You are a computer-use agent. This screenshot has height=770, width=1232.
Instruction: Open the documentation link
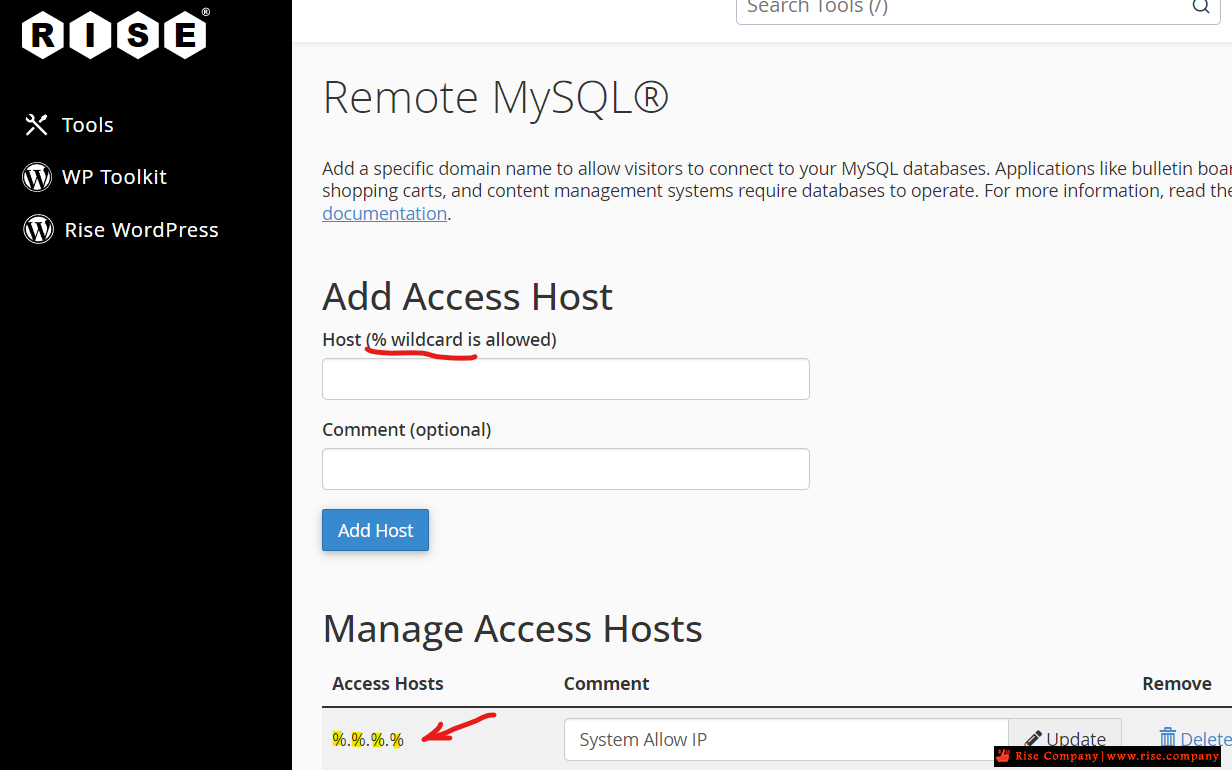point(384,213)
